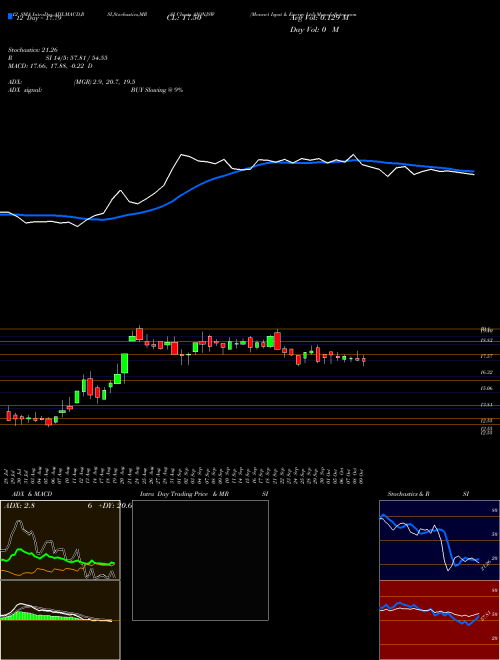The height and width of the screenshot is (660, 500).
Task: Click the 'MACD: 17.66, 17.88, -0.22' line
Action: tap(48, 66)
